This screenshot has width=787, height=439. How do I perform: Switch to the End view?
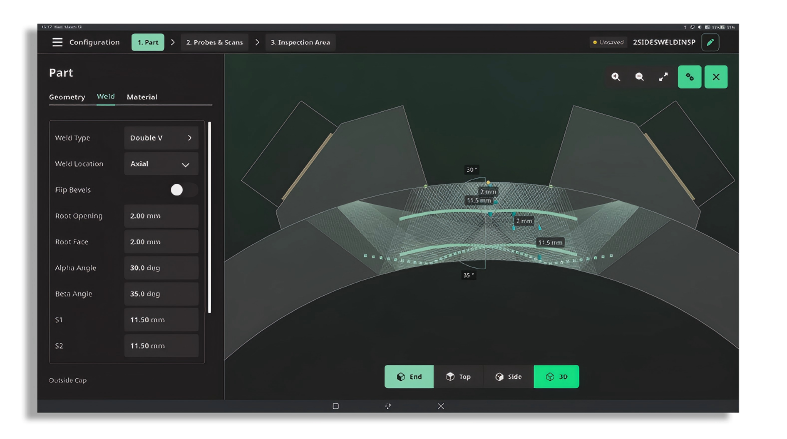coord(409,376)
